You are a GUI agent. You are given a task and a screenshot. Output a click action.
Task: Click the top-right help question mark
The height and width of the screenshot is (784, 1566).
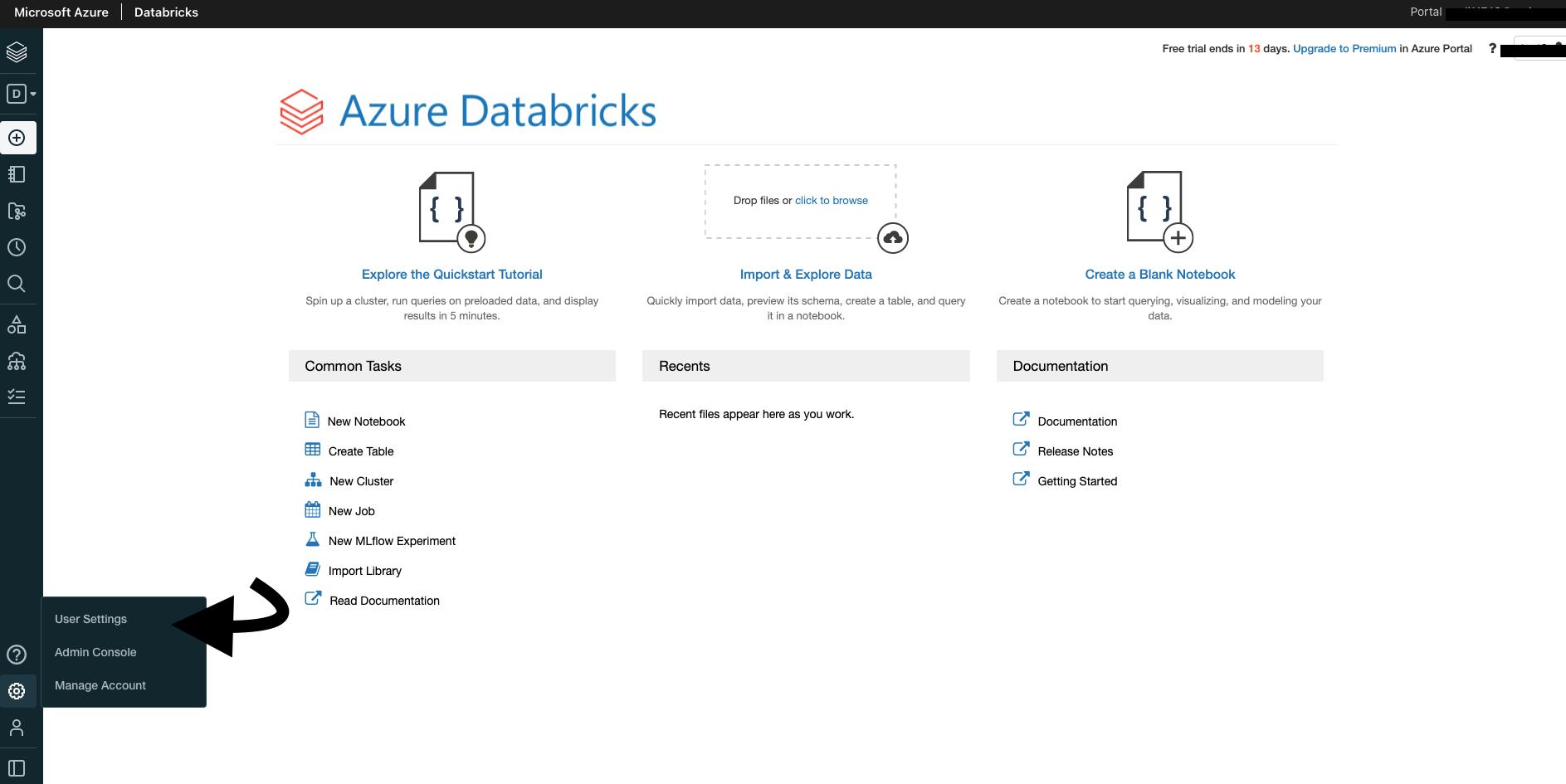pyautogui.click(x=1492, y=48)
